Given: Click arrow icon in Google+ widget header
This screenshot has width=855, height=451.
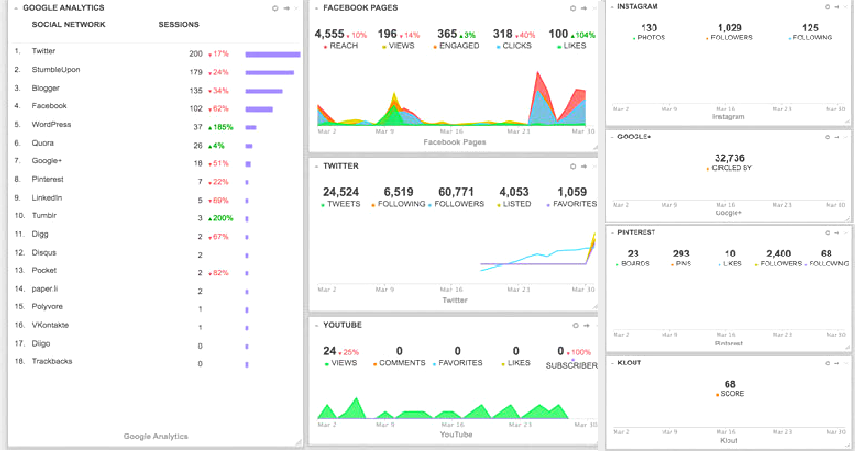Looking at the screenshot, I should 836,137.
